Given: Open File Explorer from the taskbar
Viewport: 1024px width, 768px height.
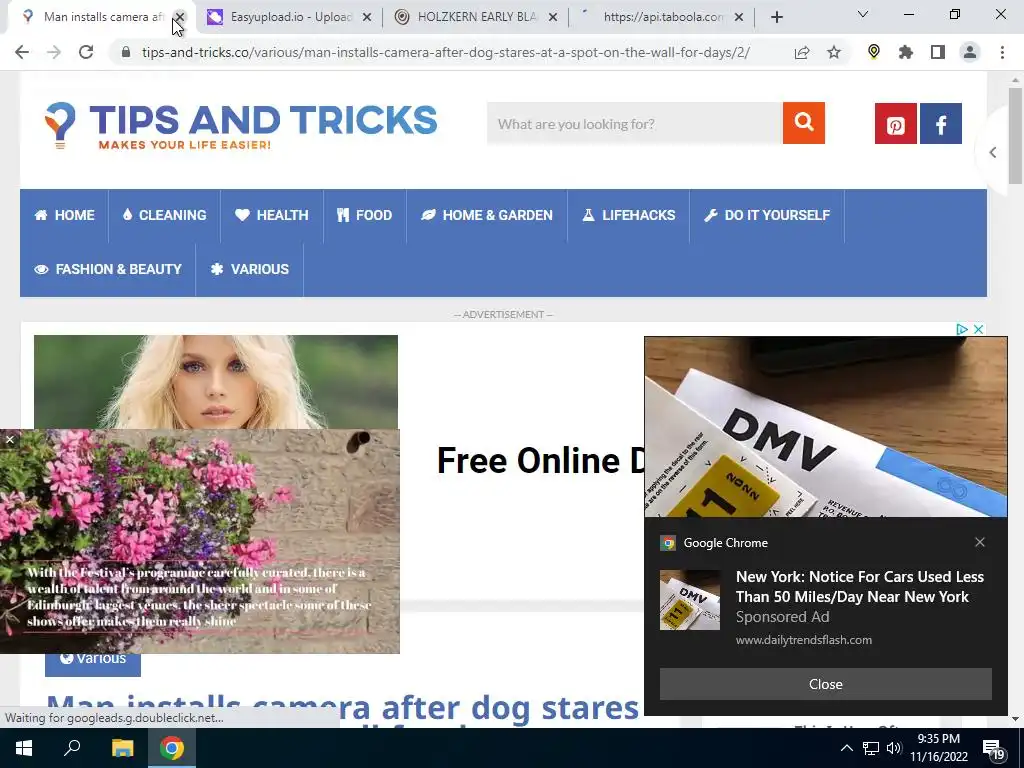Looking at the screenshot, I should (122, 748).
